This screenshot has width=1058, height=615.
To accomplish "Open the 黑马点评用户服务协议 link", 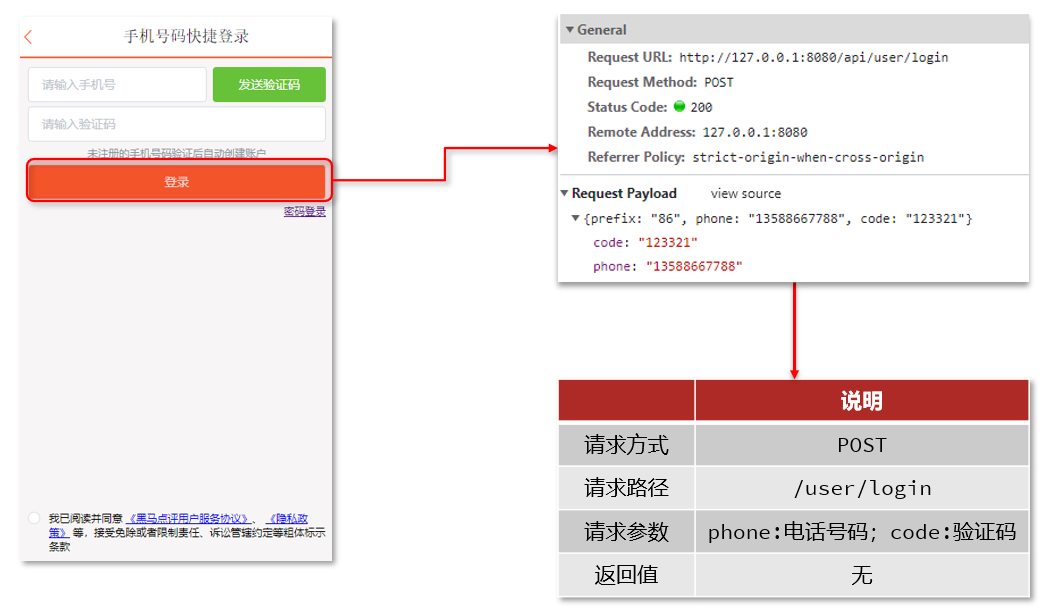I will pyautogui.click(x=189, y=519).
